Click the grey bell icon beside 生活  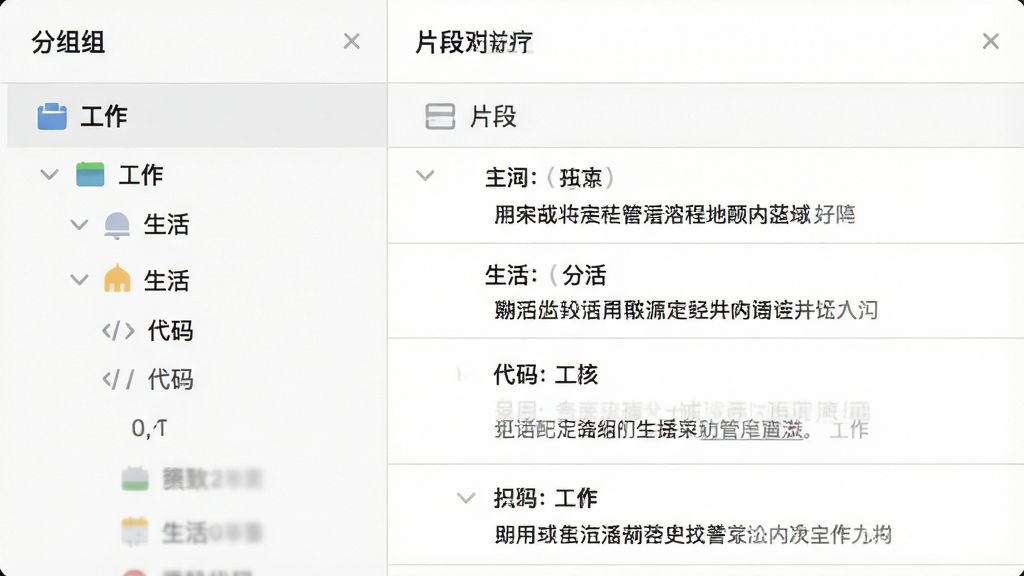117,225
